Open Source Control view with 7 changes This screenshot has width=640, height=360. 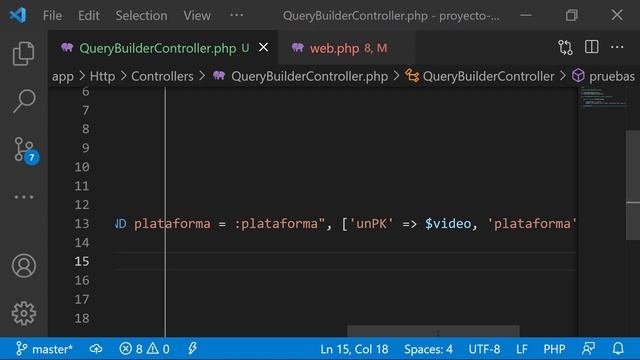25,151
